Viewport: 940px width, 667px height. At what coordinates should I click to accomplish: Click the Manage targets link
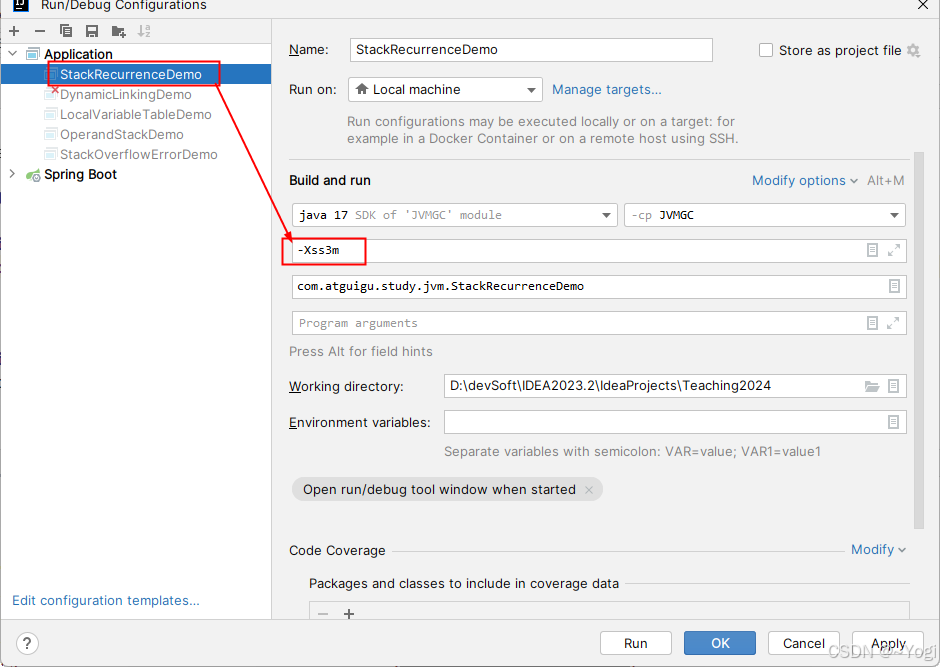(x=606, y=90)
